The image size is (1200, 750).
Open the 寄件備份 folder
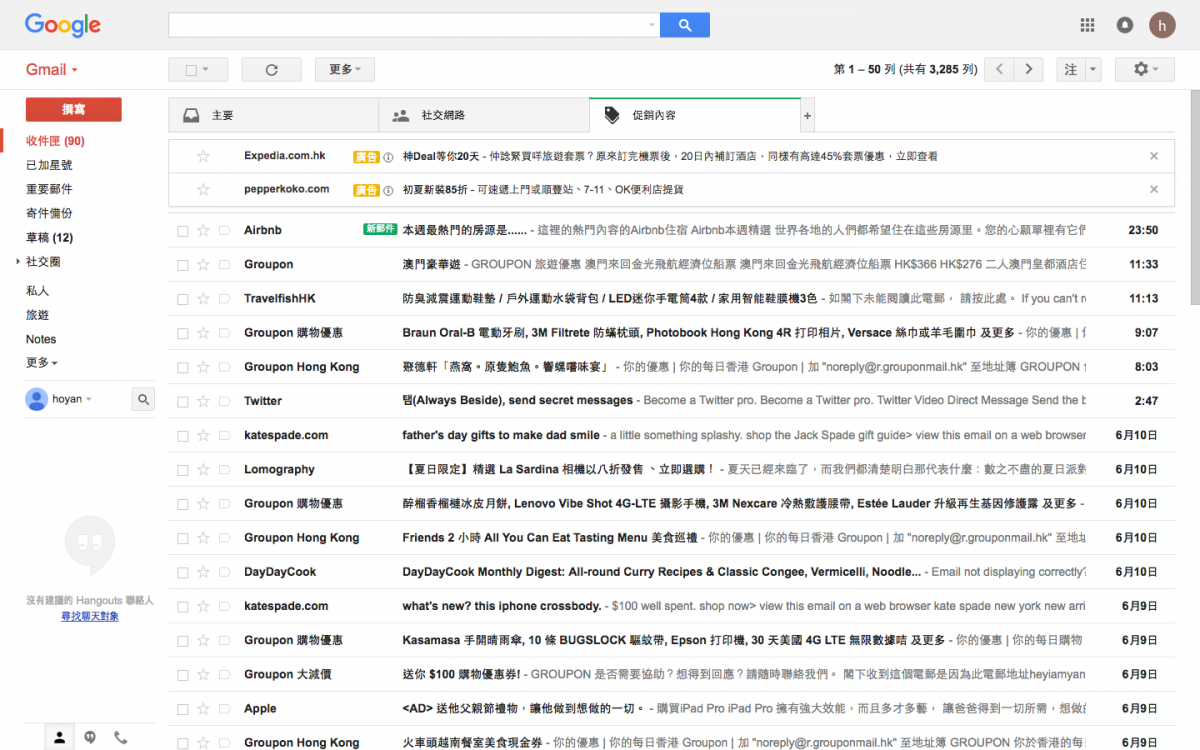[49, 214]
